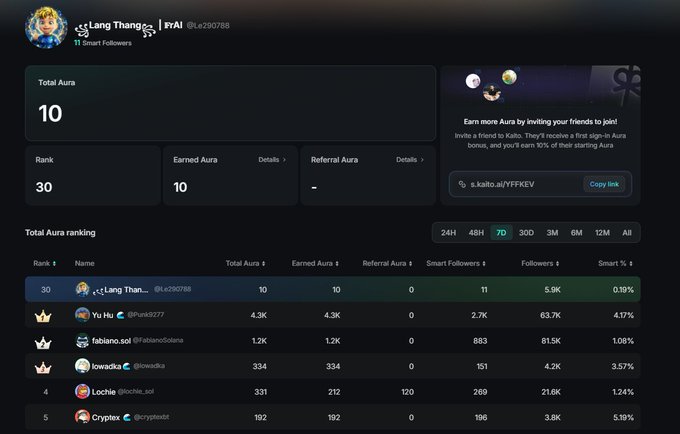Sort table by Earned Aura column
Screen dimensions: 680x434
315,263
